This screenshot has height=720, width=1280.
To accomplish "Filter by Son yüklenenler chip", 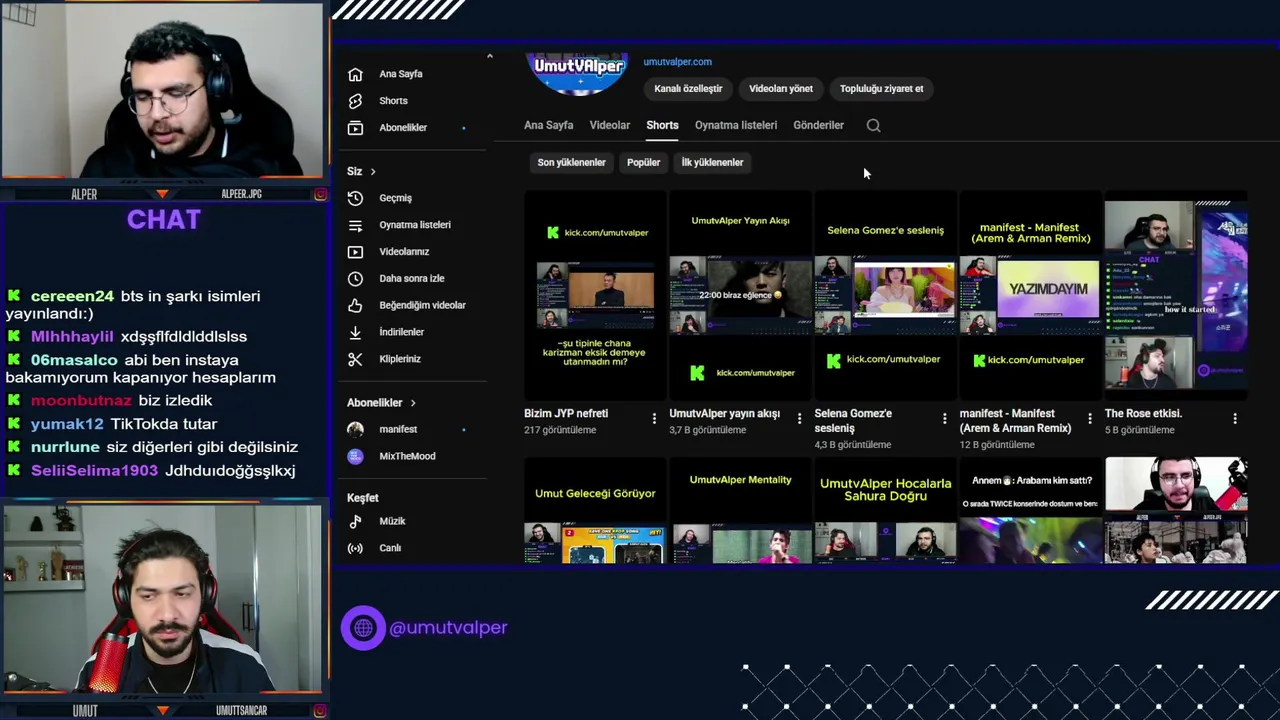I will click(571, 162).
